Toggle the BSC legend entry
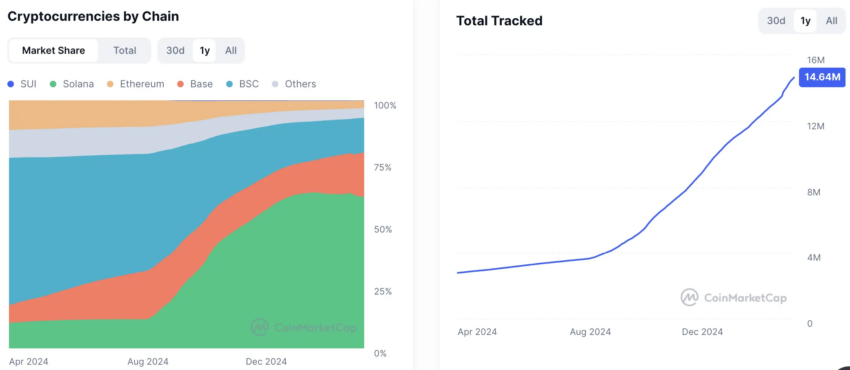 [242, 84]
